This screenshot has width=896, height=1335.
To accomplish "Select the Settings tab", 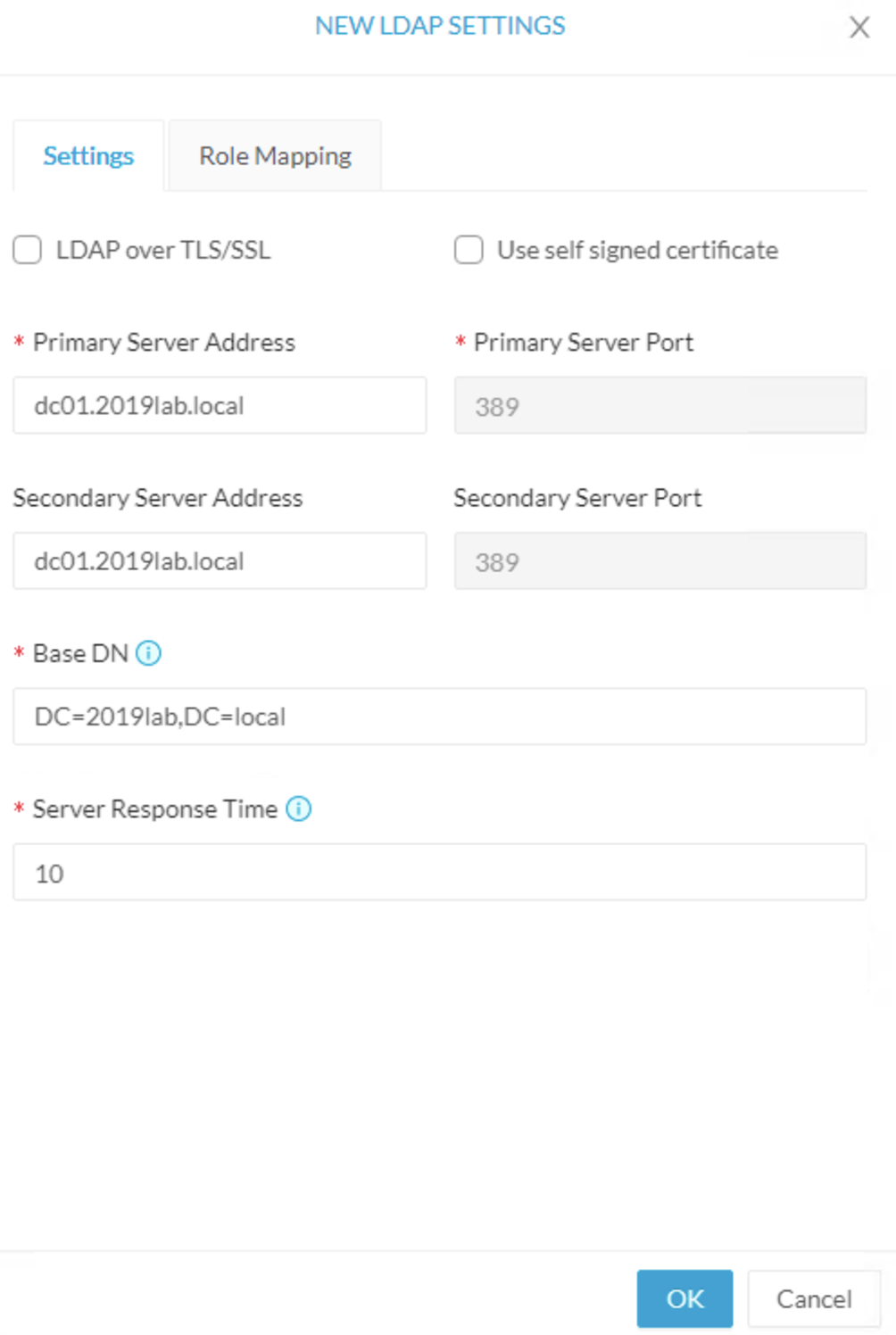I will 88,155.
